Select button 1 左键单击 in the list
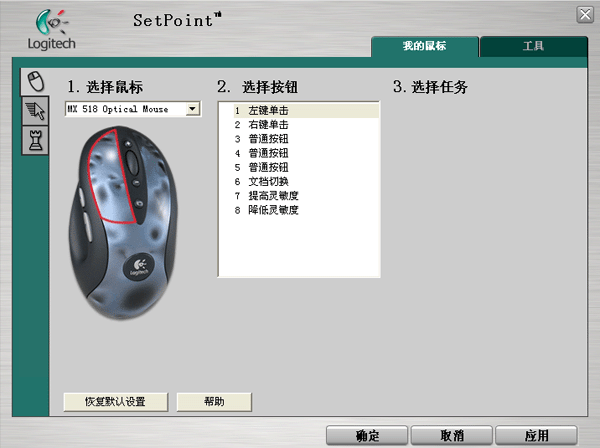Screen dimensions: 600x448 pyautogui.click(x=306, y=111)
